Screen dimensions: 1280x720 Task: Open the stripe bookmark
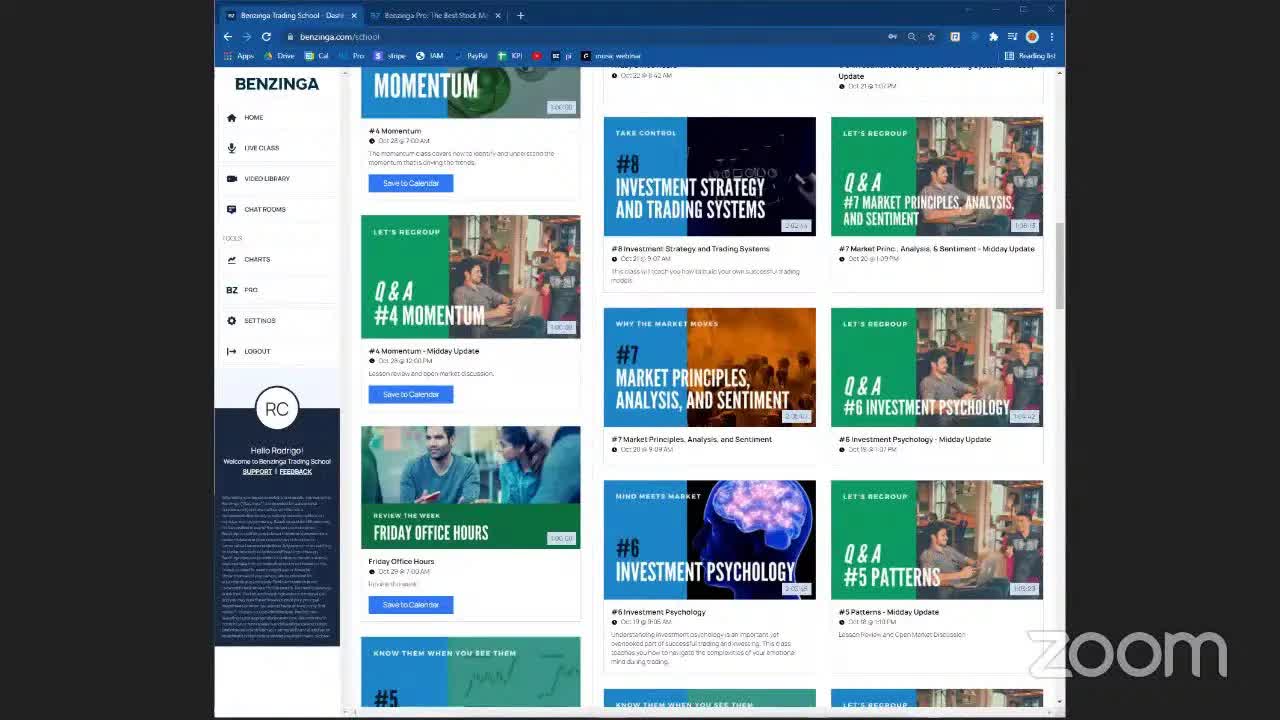point(390,56)
